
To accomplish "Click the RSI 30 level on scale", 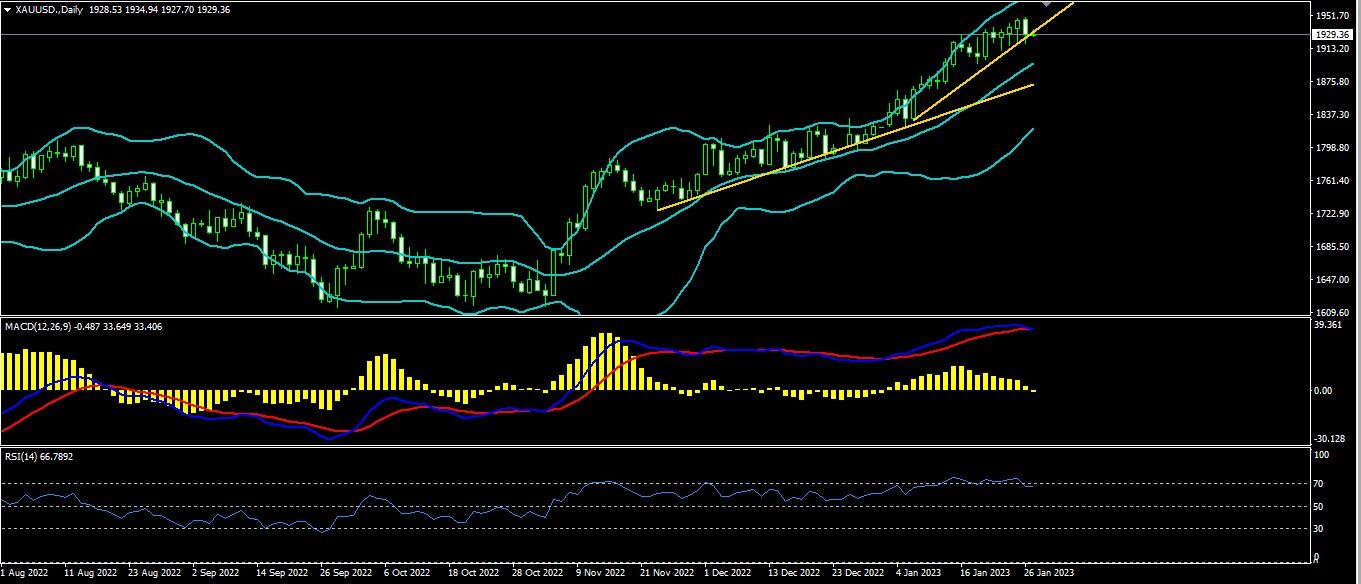I will coord(1322,528).
